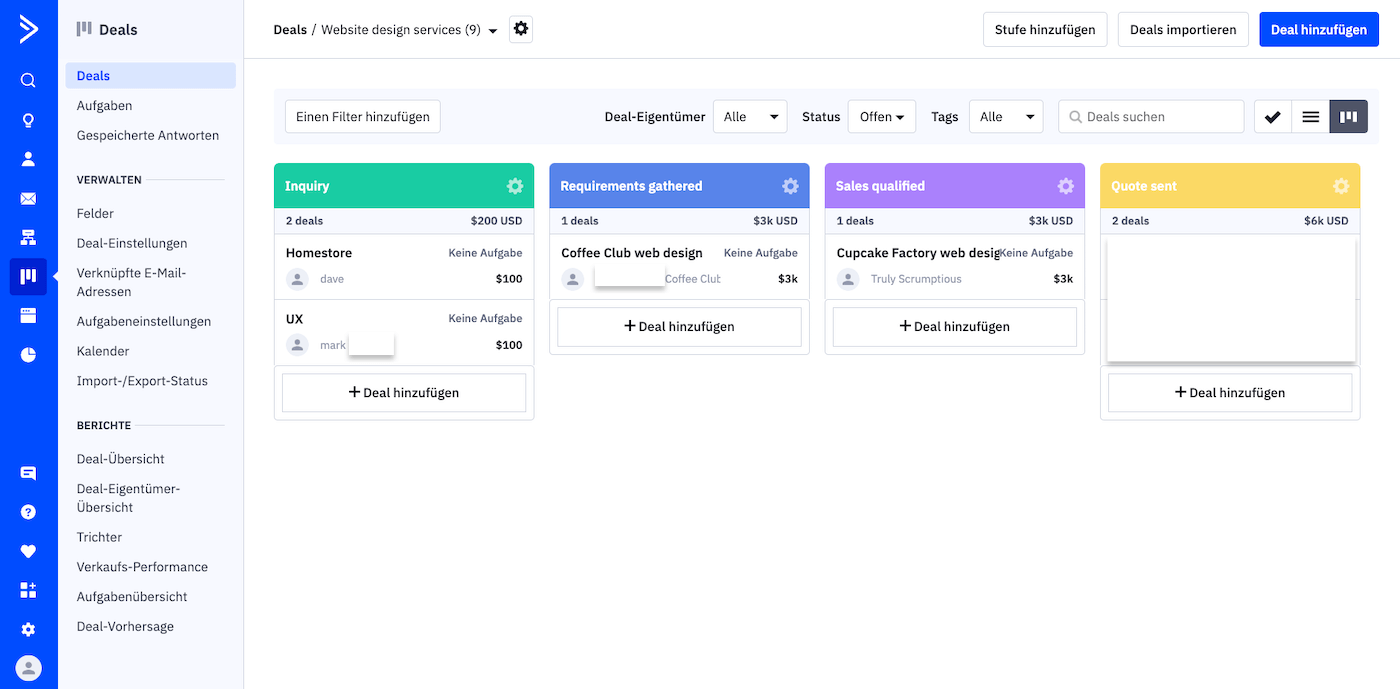1400x689 pixels.
Task: Click the blue Deal hinzufügen button
Action: (1319, 29)
